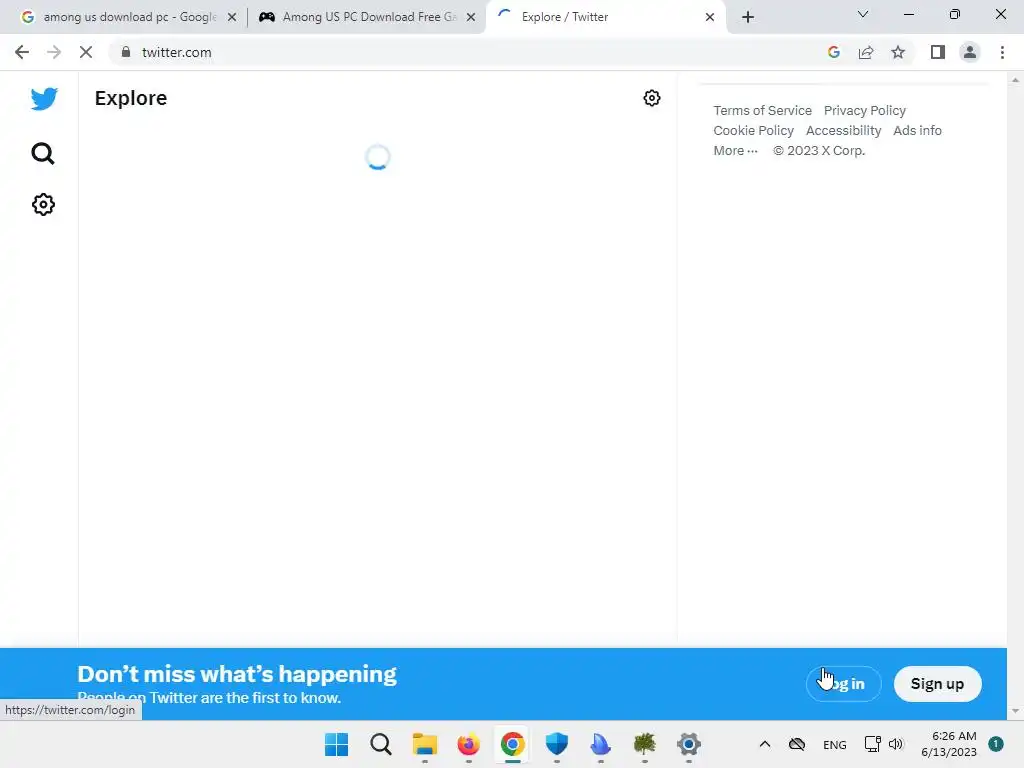Launch Firefox from taskbar
The height and width of the screenshot is (768, 1024).
(x=468, y=744)
